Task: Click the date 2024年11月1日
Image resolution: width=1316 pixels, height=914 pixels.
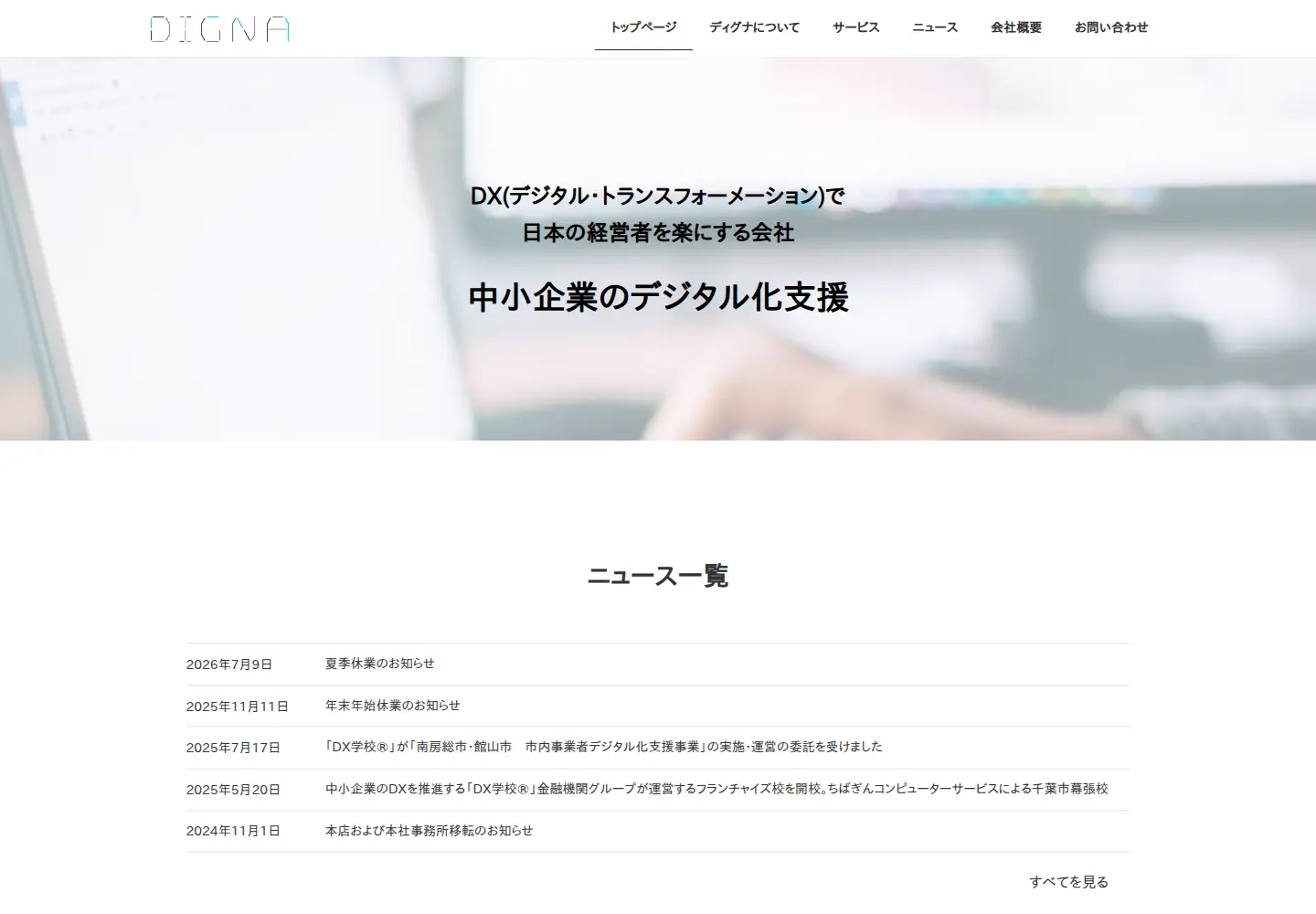Action: point(233,831)
